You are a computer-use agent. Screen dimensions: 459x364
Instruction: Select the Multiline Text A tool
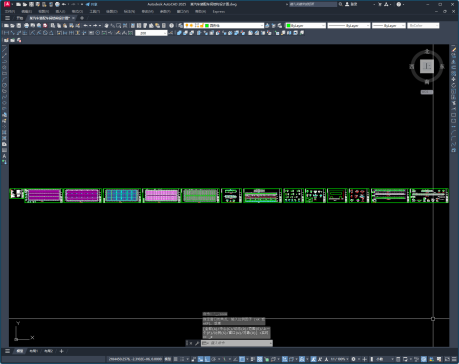pyautogui.click(x=4, y=156)
